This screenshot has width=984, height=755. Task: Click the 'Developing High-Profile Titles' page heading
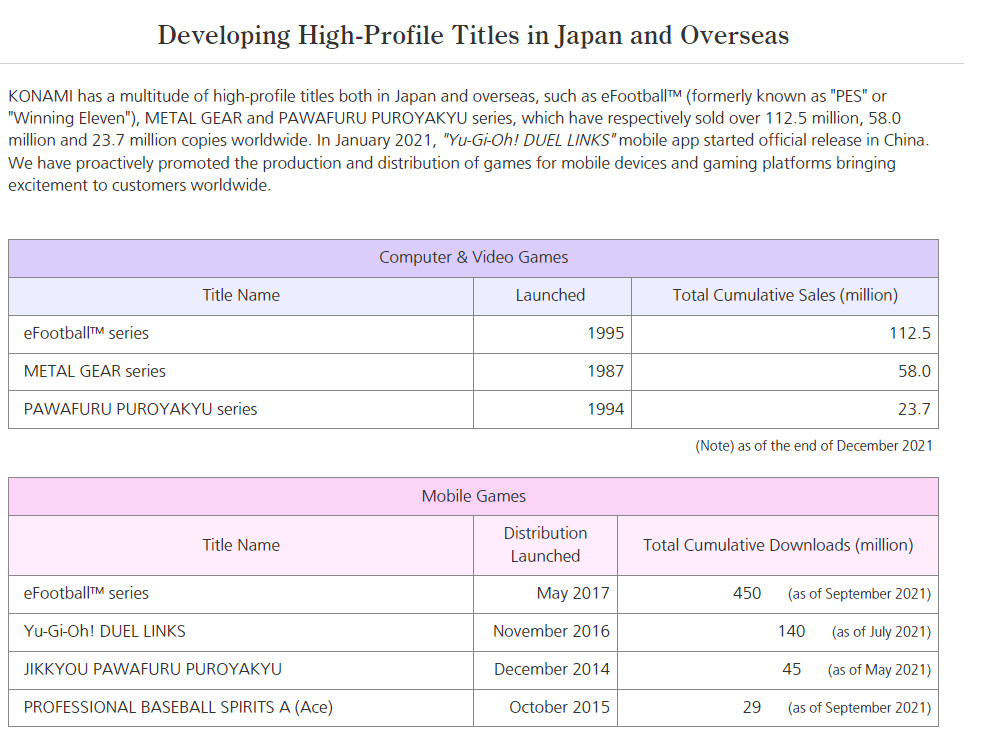click(x=473, y=36)
